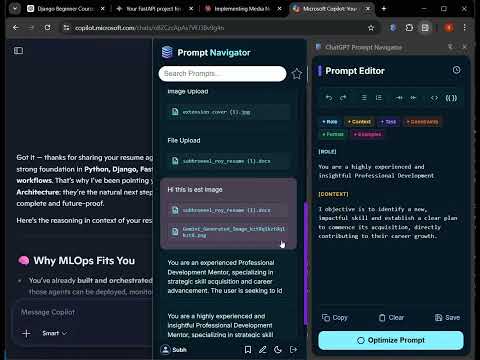
Task: Click the outdent icon in editor toolbar
Action: [x=413, y=98]
